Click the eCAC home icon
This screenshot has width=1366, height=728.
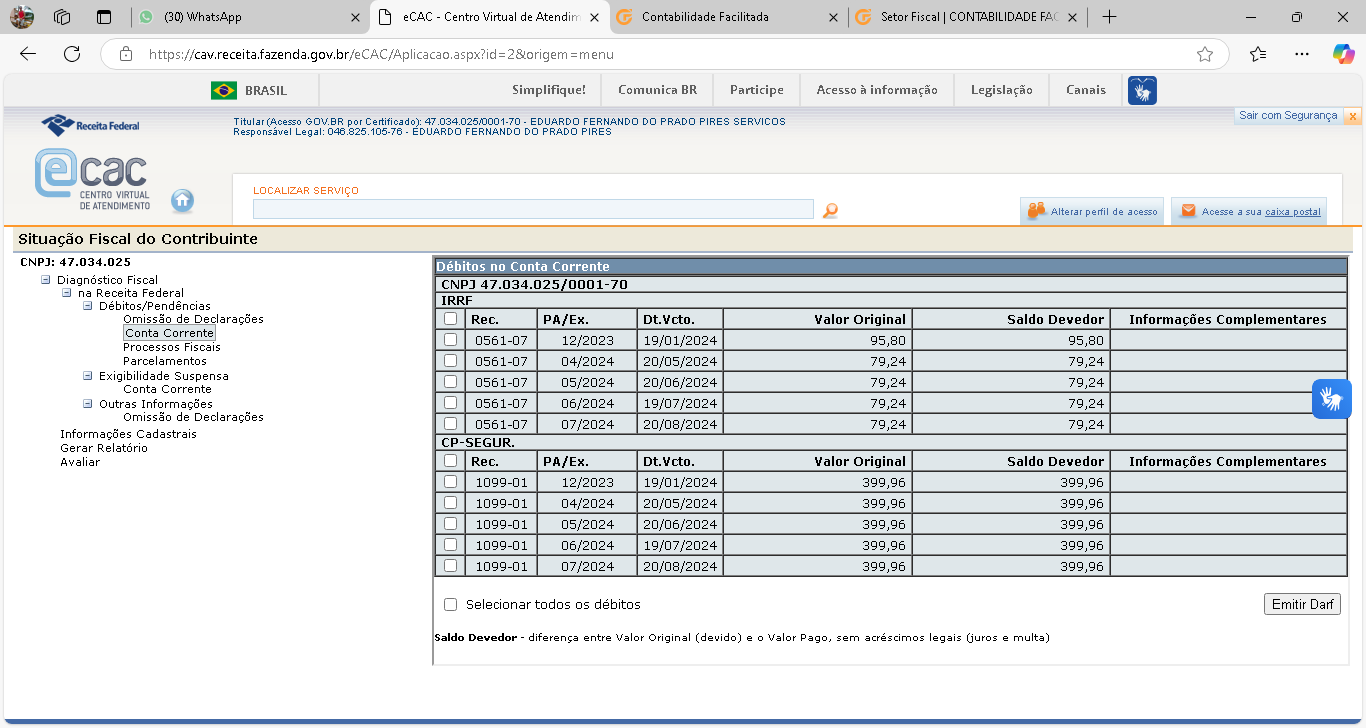(182, 200)
